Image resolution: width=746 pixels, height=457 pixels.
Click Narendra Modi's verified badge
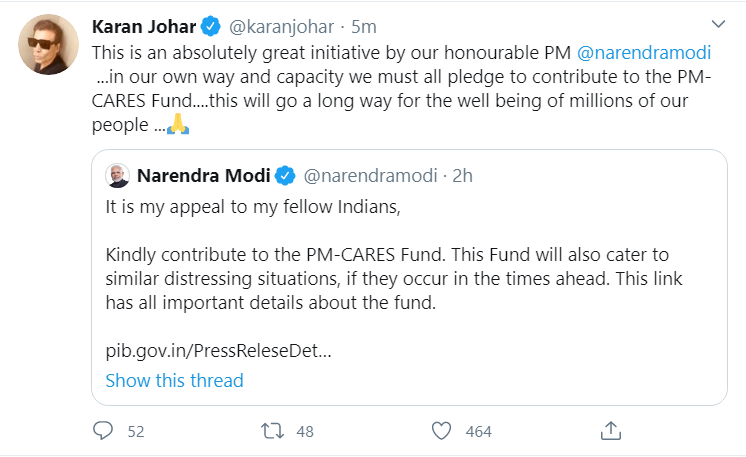coord(283,176)
